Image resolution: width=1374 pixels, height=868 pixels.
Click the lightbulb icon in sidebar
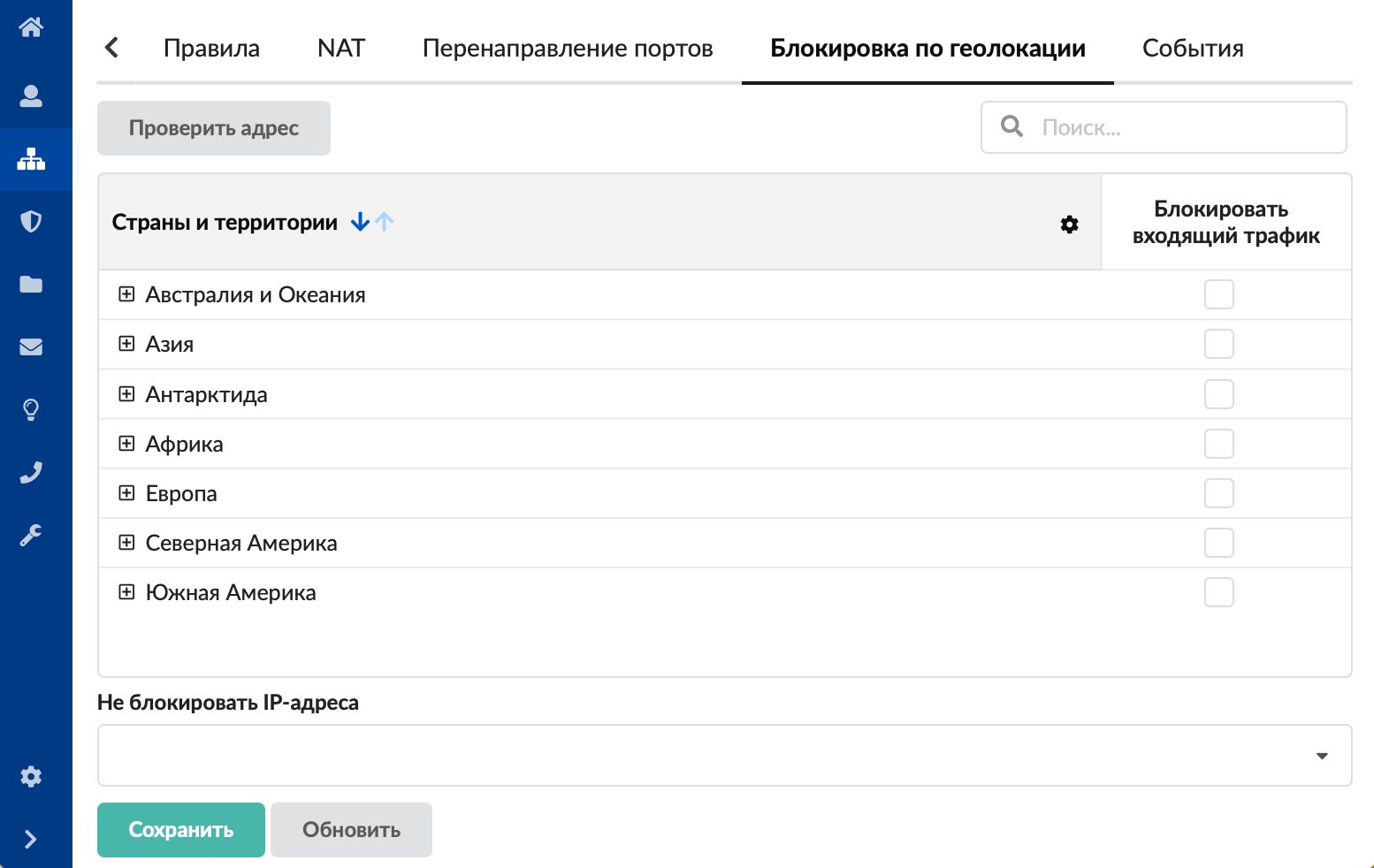pos(31,409)
